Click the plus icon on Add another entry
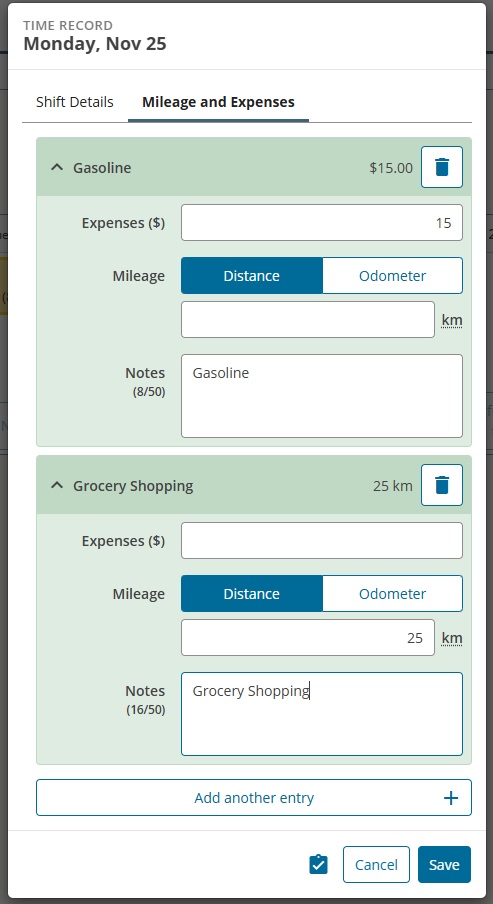 point(450,798)
